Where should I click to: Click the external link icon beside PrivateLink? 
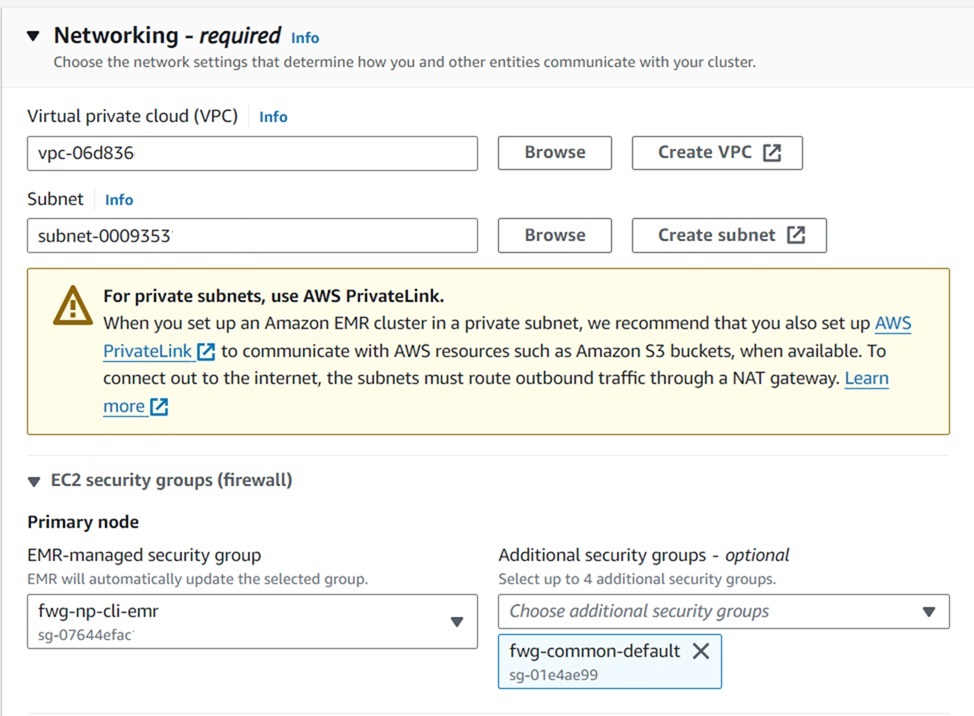click(206, 352)
